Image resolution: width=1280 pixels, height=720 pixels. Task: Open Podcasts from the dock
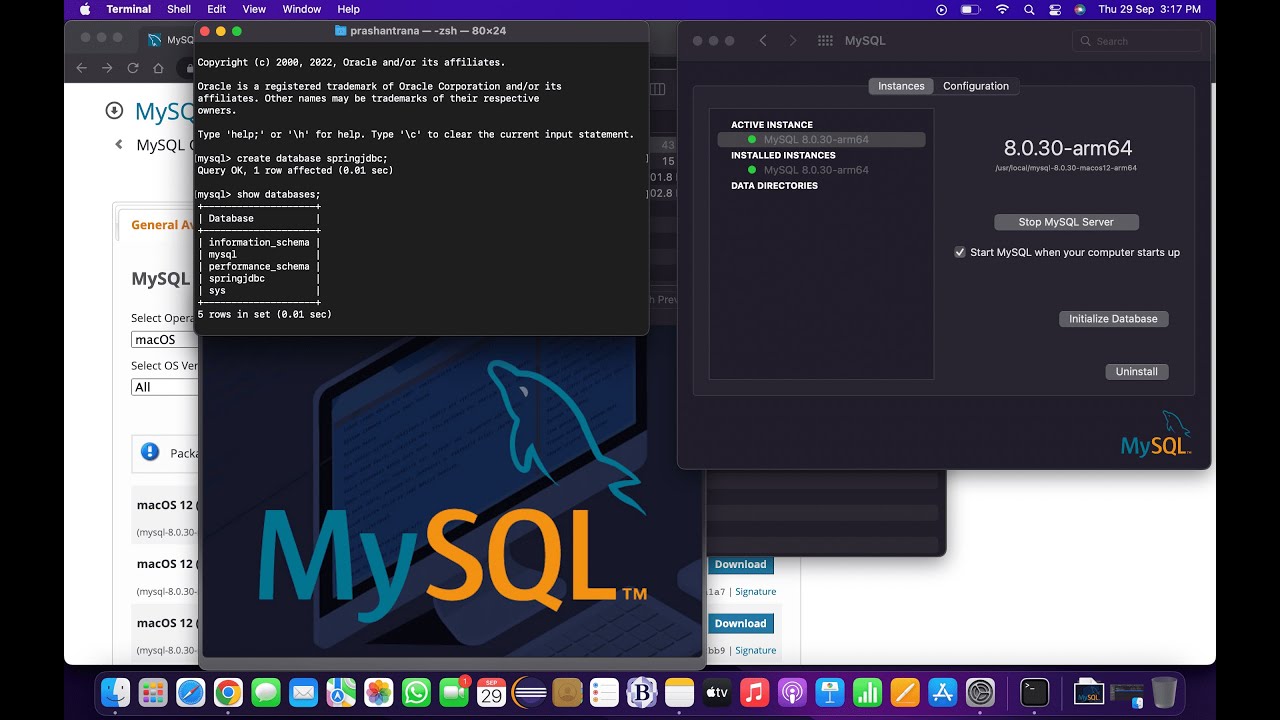(792, 692)
